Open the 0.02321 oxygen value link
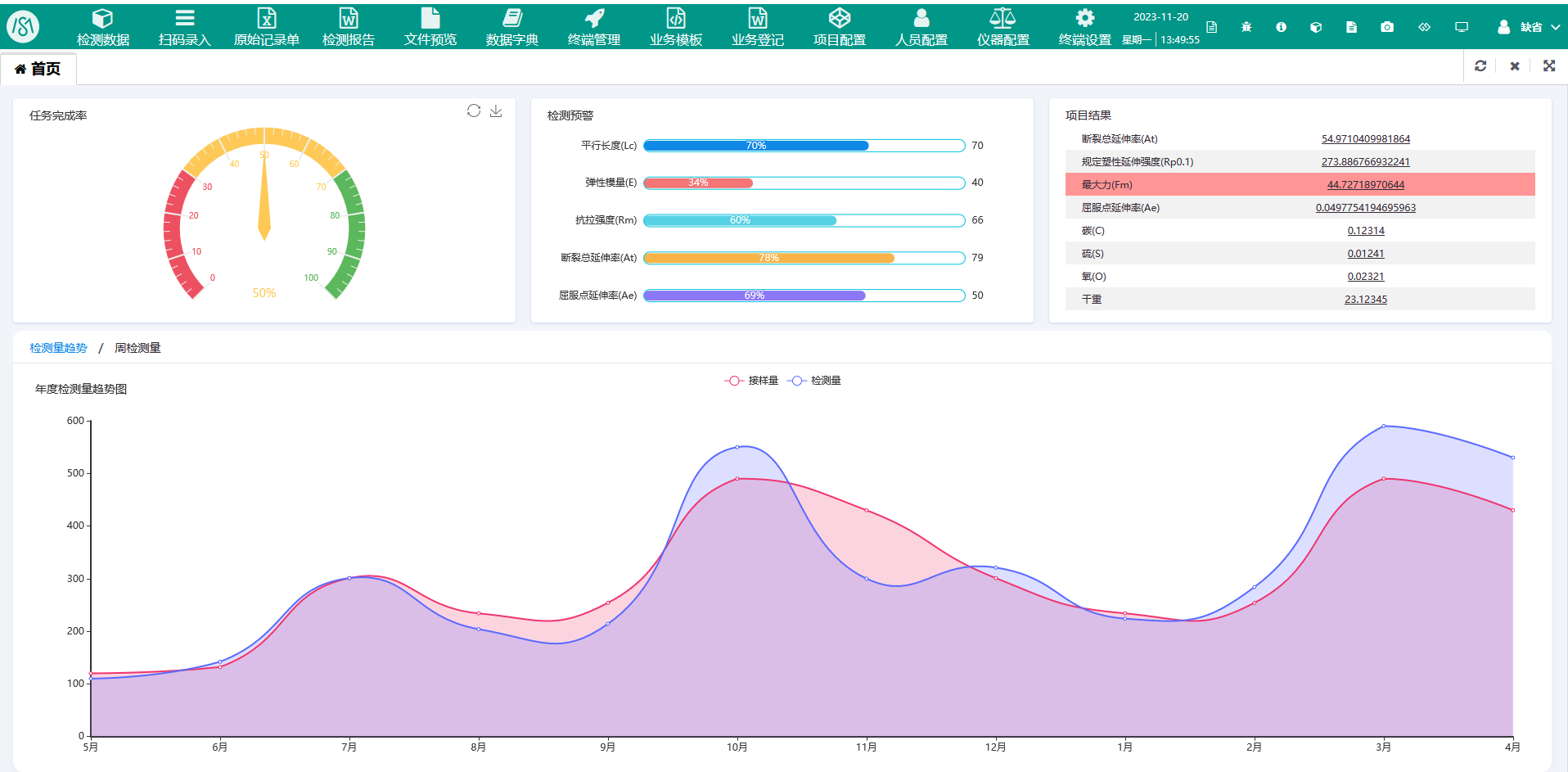The height and width of the screenshot is (772, 1568). tap(1366, 277)
